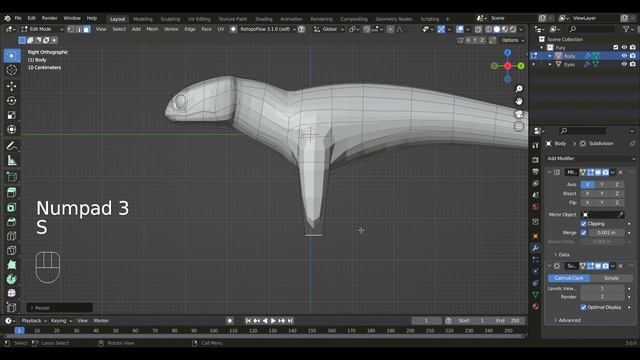This screenshot has height=360, width=640.
Task: Select the Transform tool
Action: point(12,130)
